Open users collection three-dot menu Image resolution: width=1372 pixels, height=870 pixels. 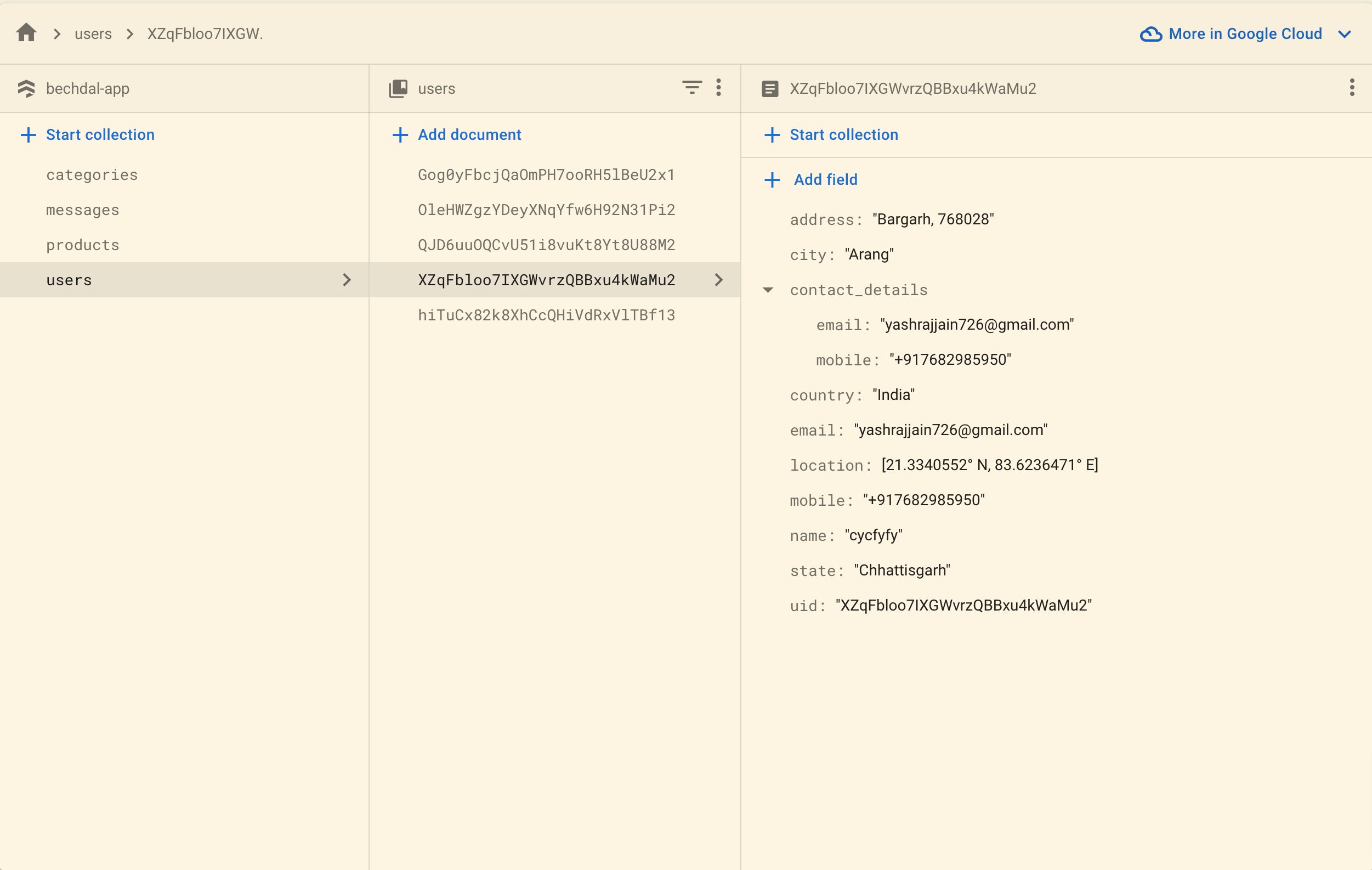coord(718,88)
